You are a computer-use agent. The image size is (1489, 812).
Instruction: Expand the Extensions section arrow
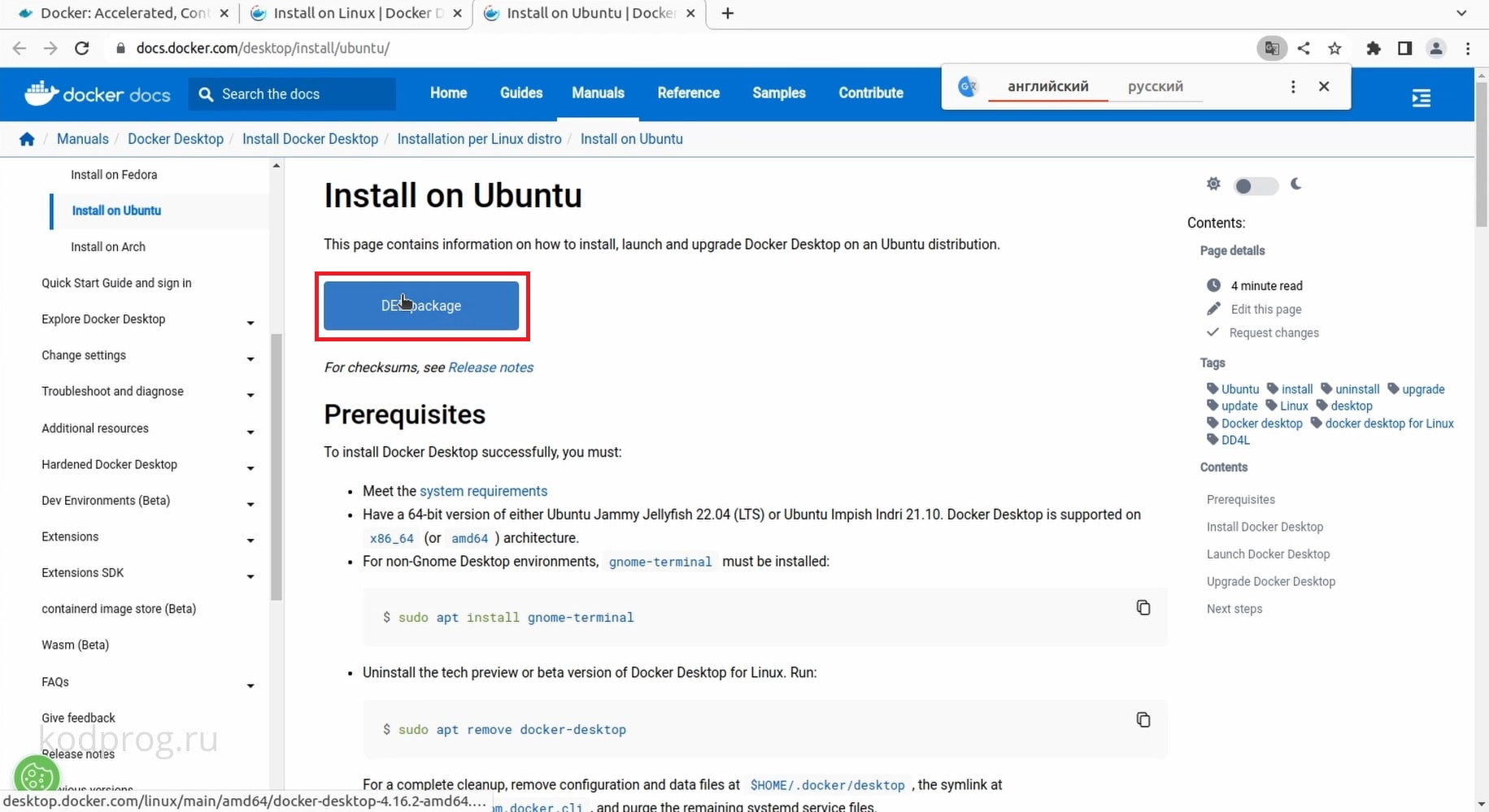250,540
